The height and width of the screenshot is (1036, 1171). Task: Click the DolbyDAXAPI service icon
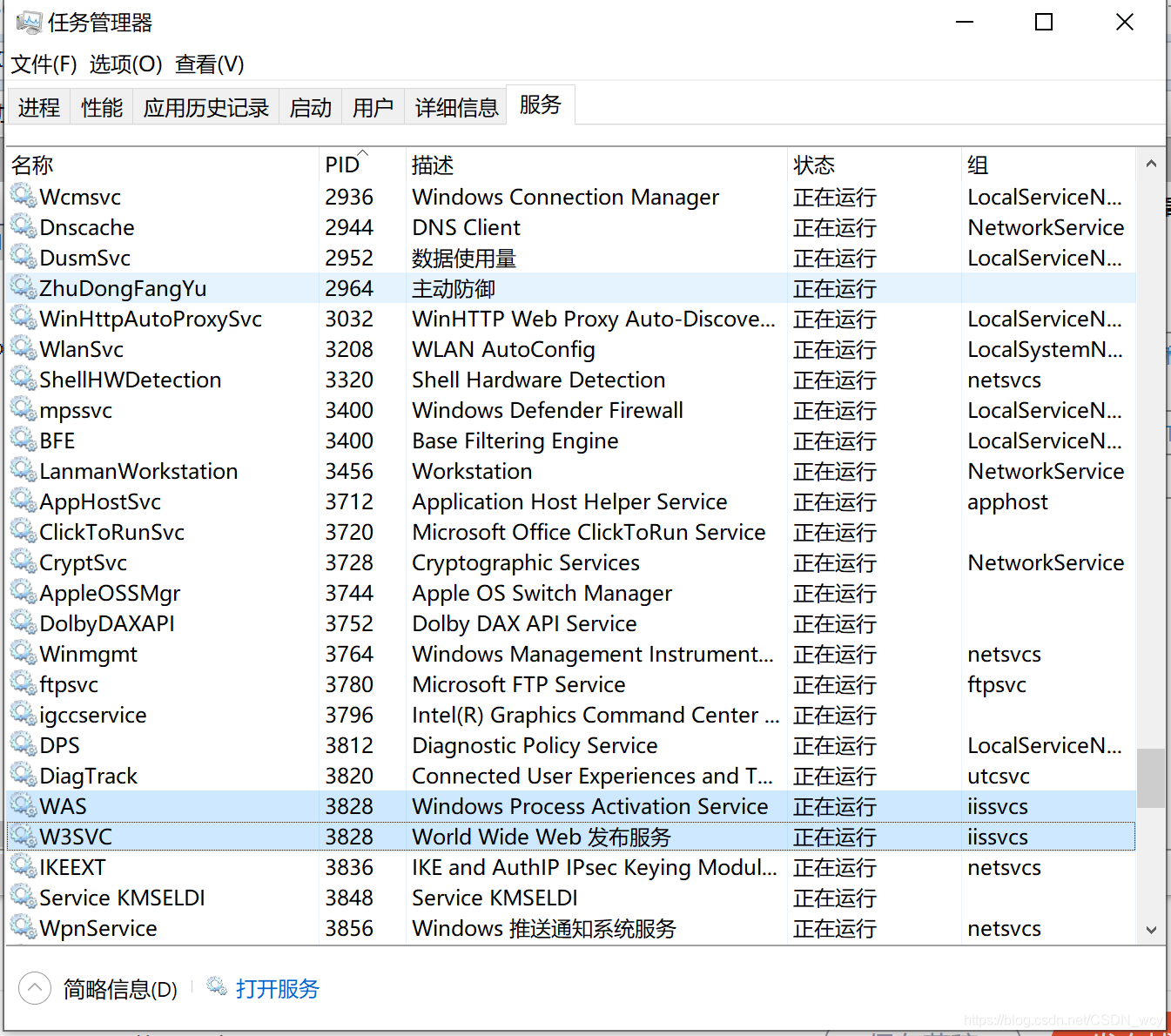23,622
